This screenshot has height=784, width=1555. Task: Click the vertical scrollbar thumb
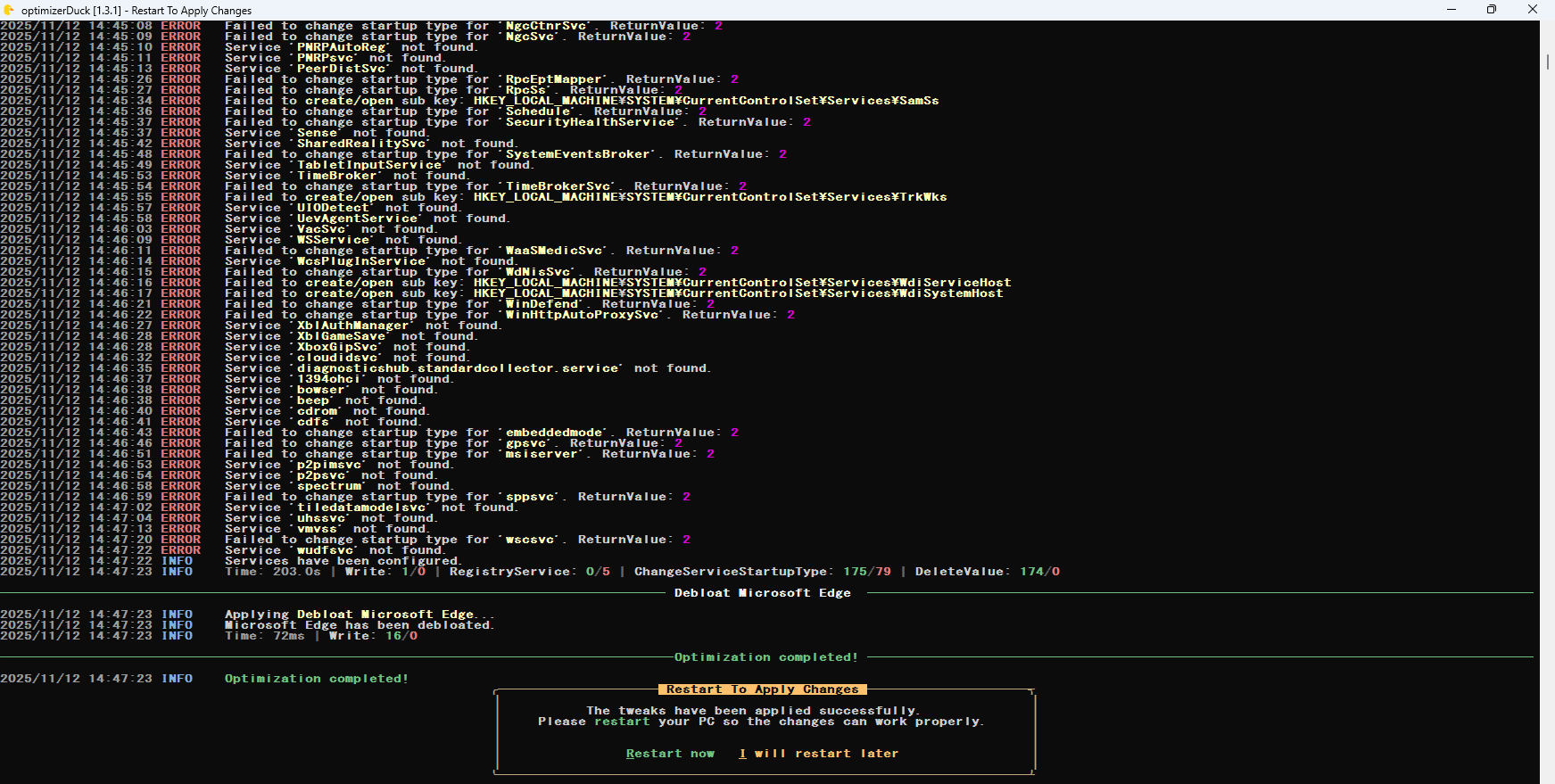pos(1547,62)
